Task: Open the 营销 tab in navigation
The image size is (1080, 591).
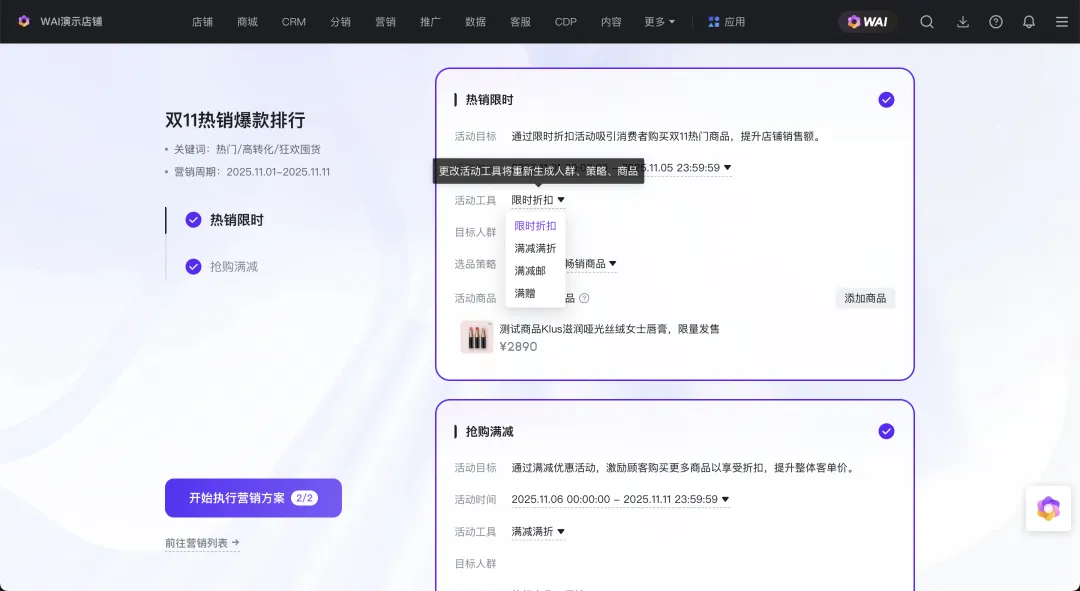Action: point(385,22)
